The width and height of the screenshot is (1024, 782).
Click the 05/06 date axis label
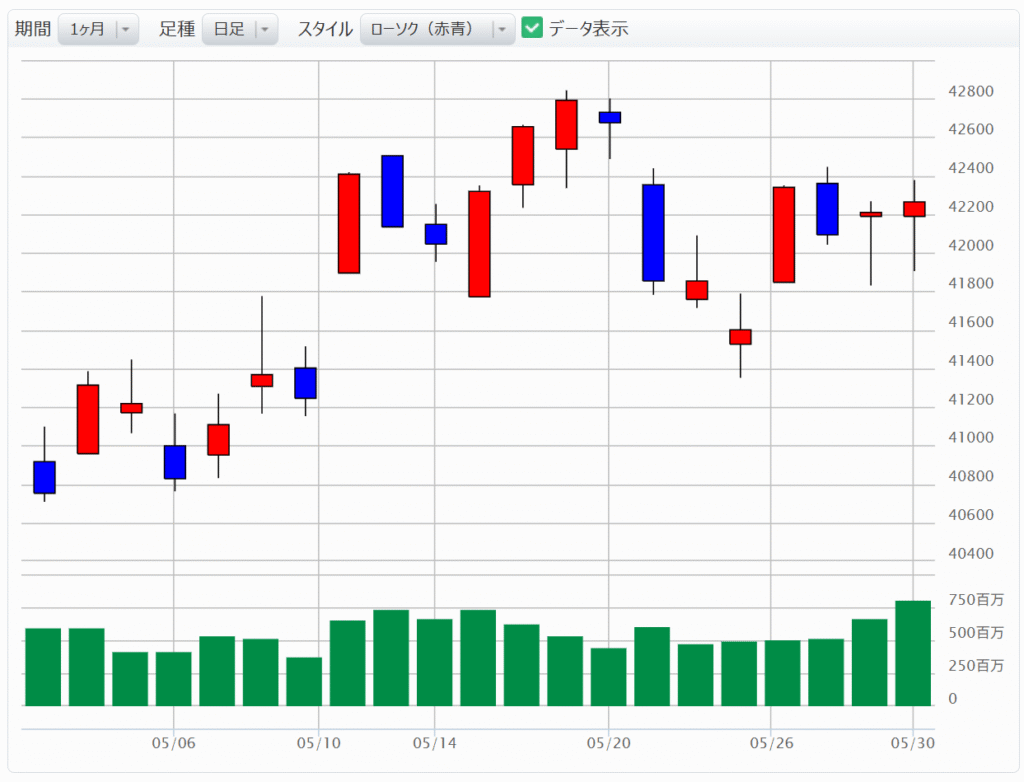click(x=174, y=743)
